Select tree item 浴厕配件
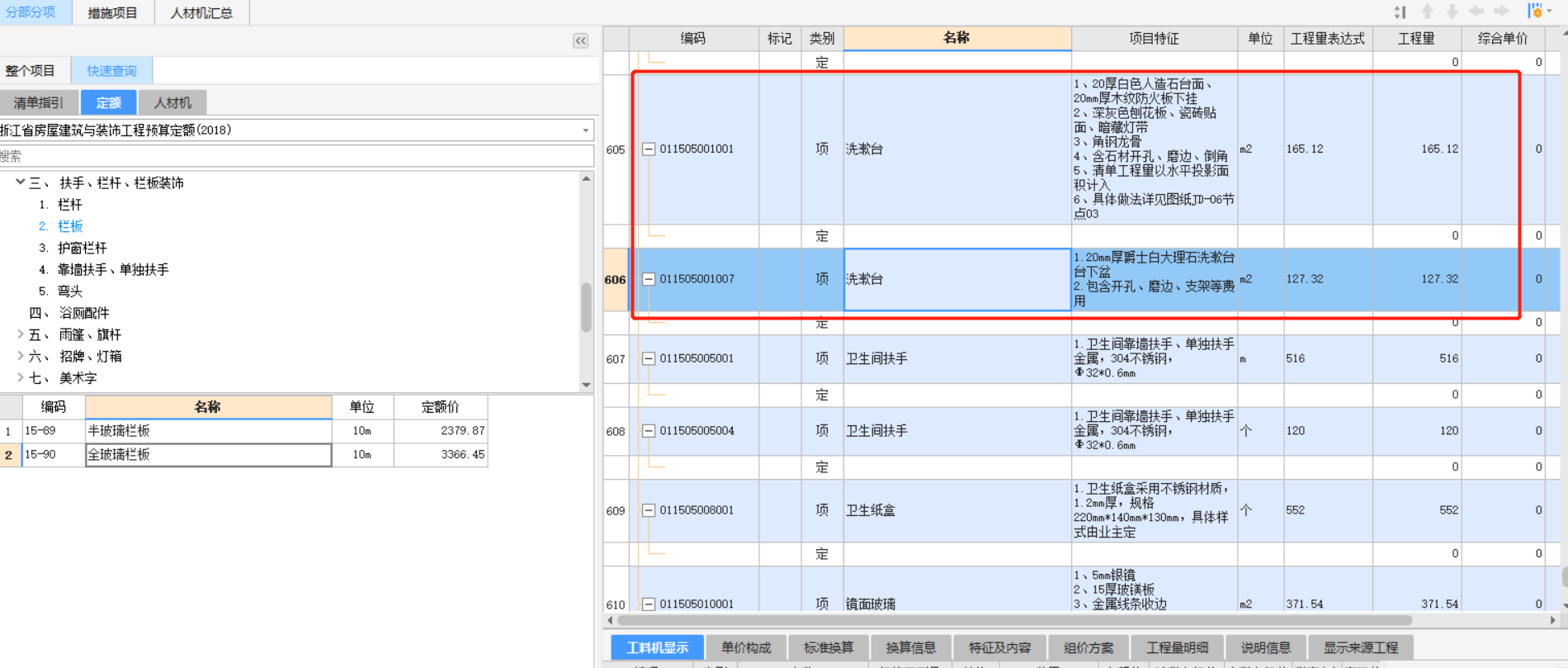Image resolution: width=1568 pixels, height=668 pixels. (x=84, y=313)
